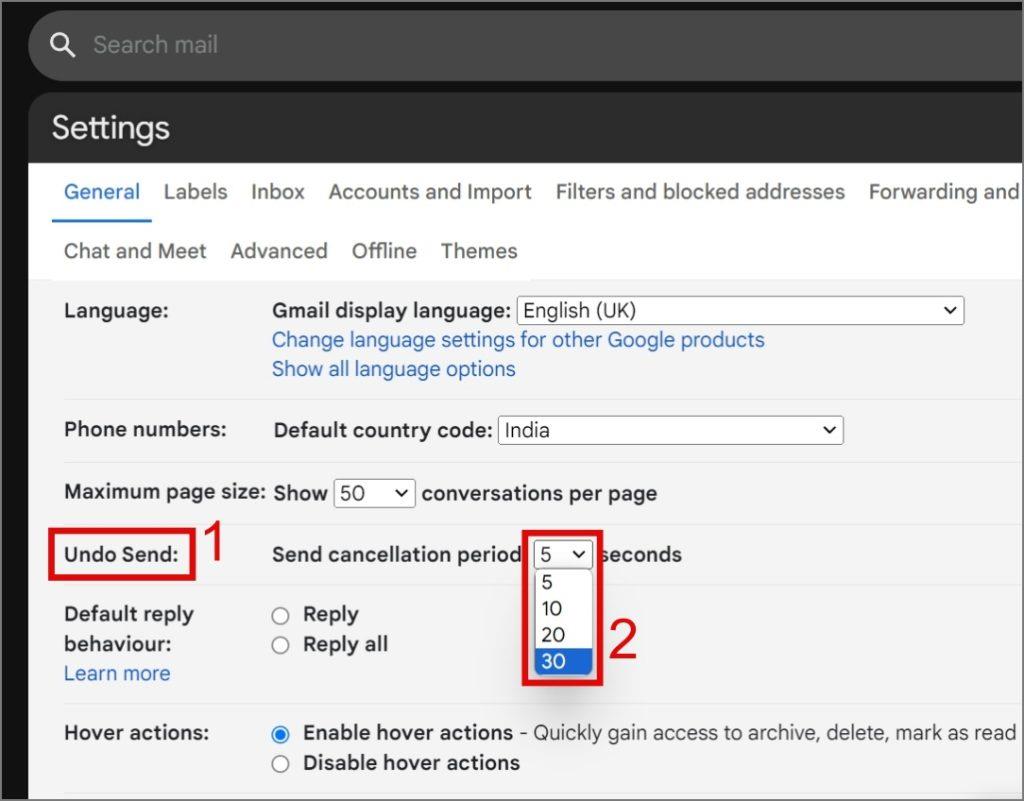
Task: Choose 30 seconds cancellation option
Action: click(x=563, y=661)
